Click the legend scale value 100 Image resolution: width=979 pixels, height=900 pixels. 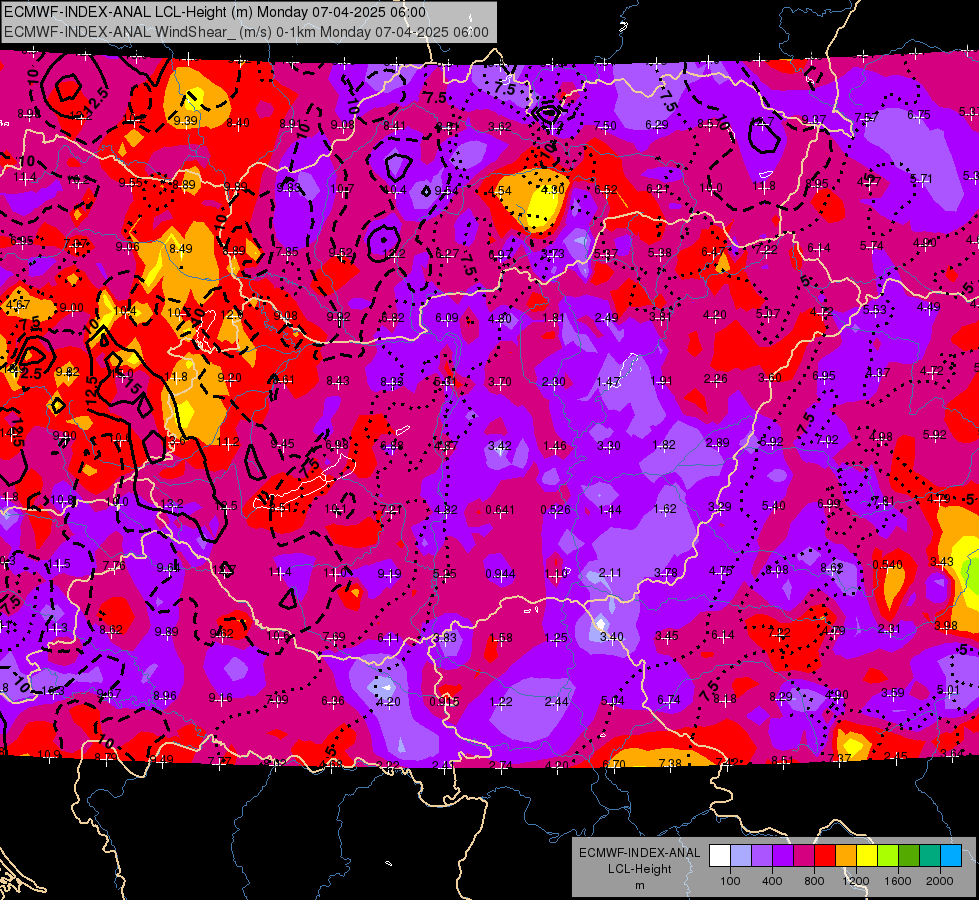[x=730, y=881]
